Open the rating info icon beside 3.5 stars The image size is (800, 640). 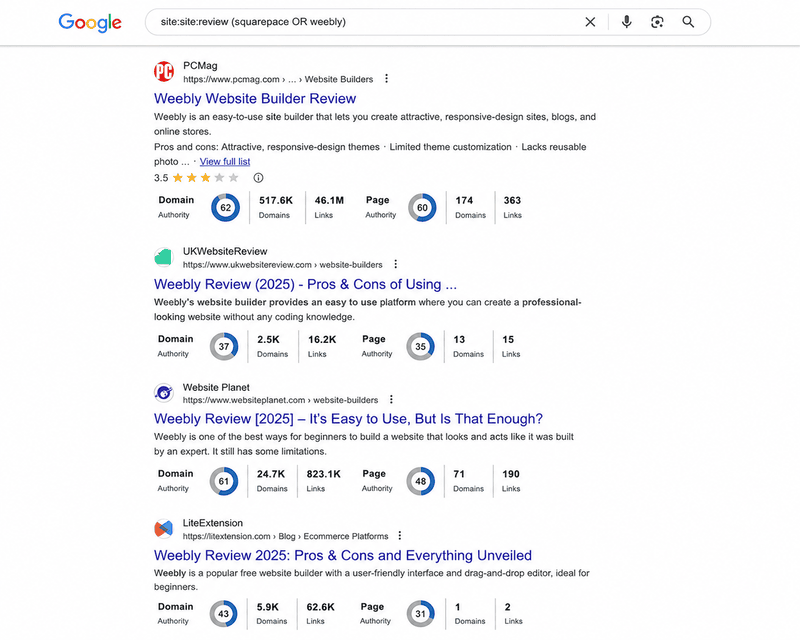[x=259, y=178]
